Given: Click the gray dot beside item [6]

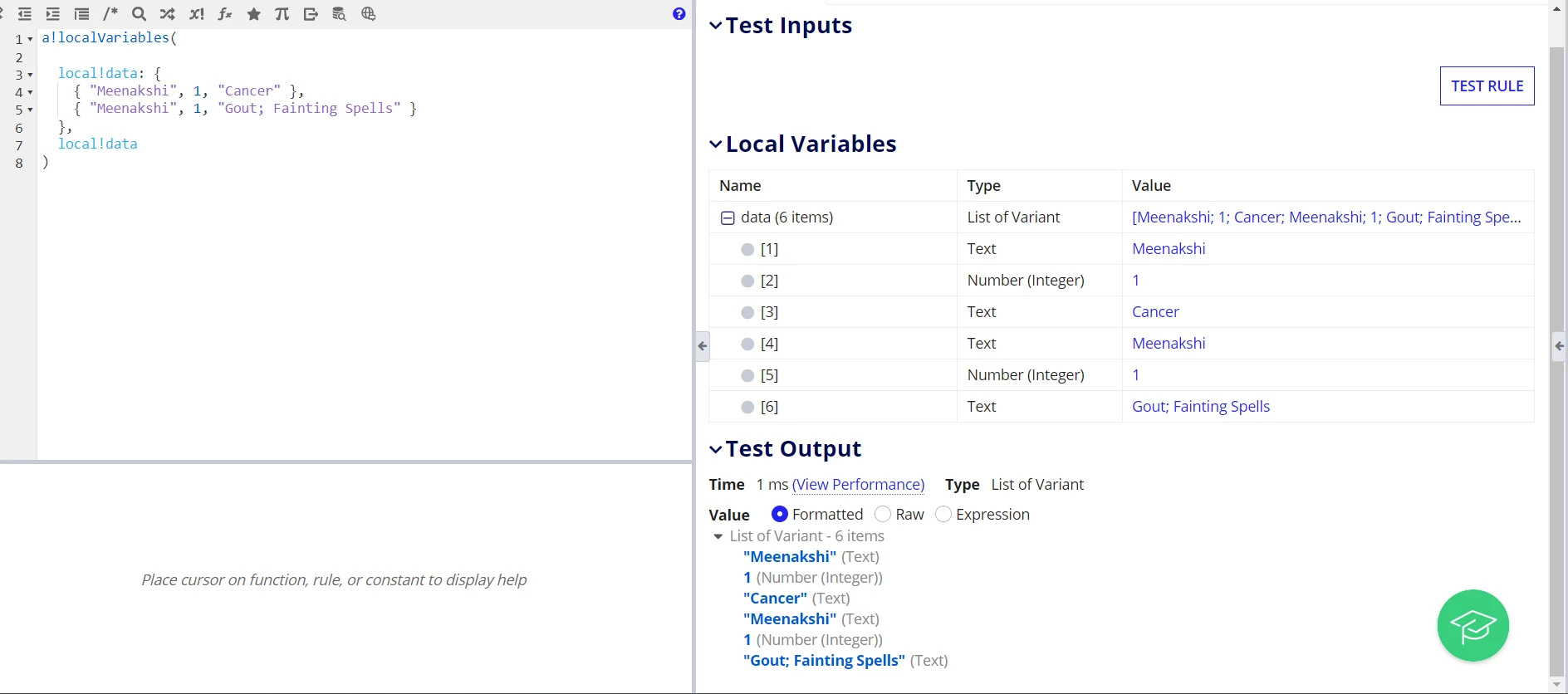Looking at the screenshot, I should [747, 407].
